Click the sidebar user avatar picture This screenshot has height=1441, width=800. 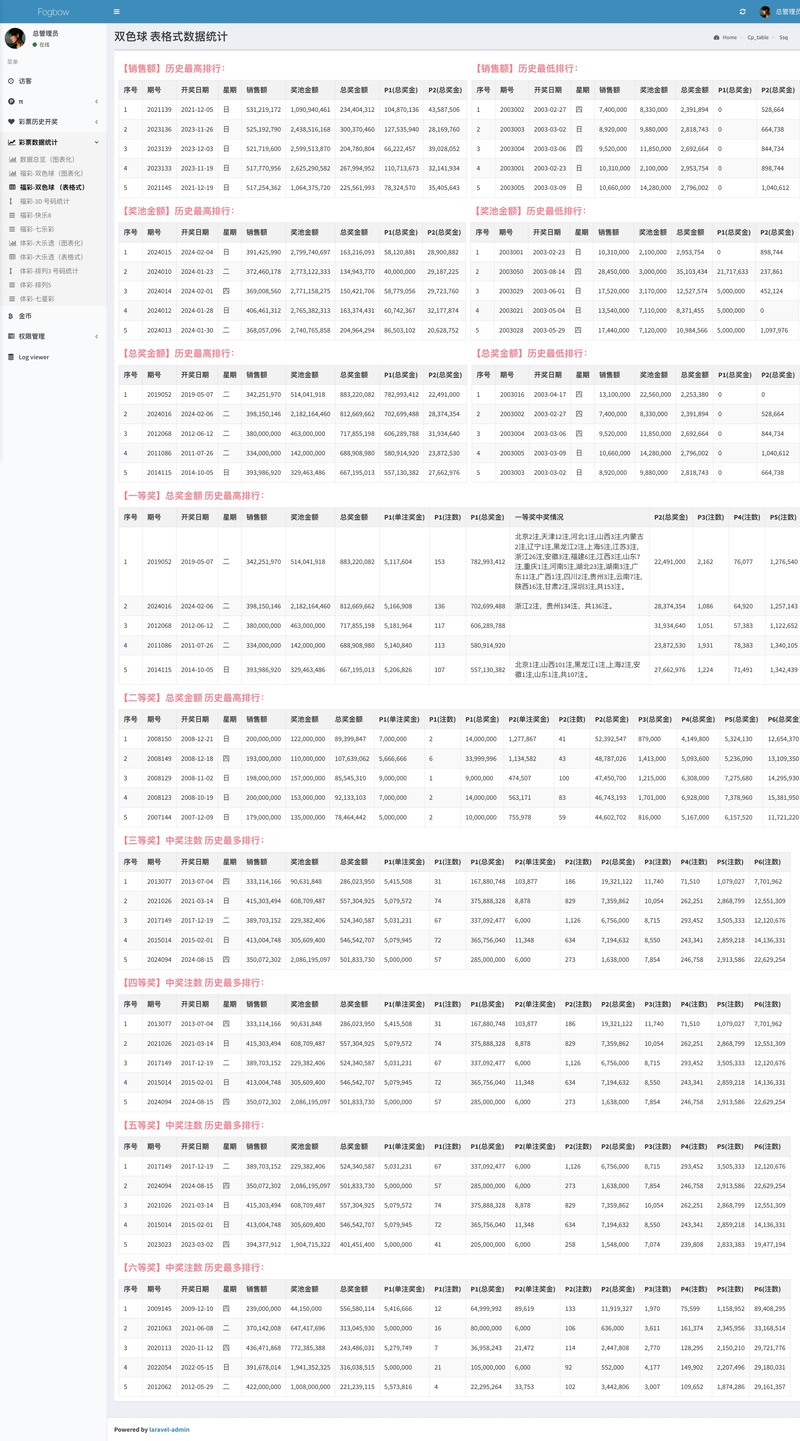click(15, 38)
